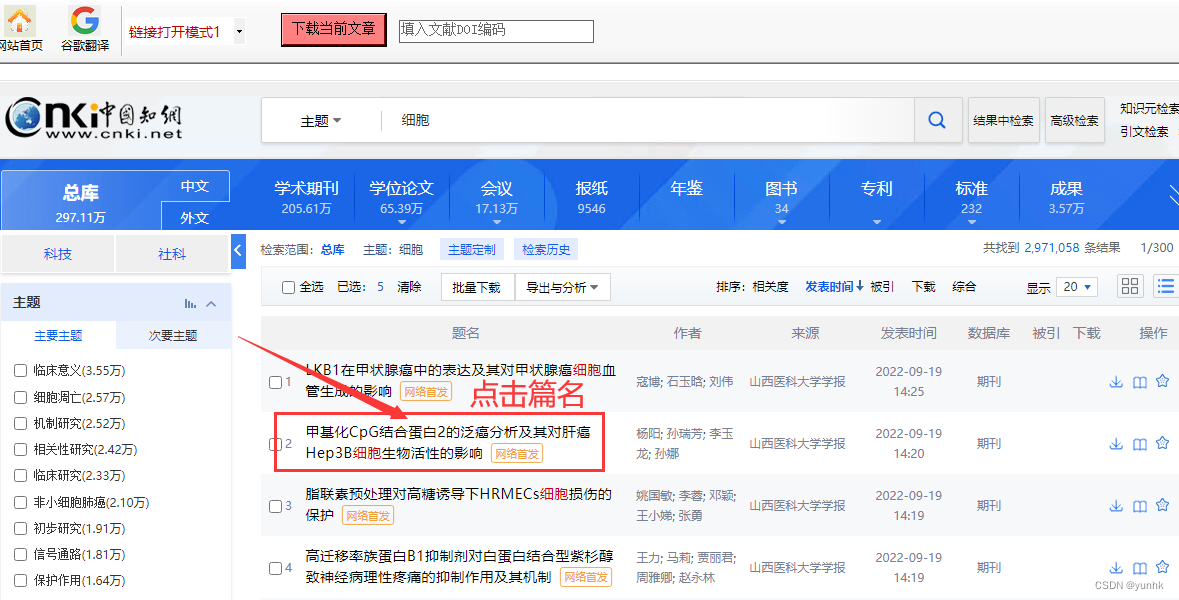Click the CNKI logo
The width and height of the screenshot is (1179, 600).
pyautogui.click(x=94, y=120)
